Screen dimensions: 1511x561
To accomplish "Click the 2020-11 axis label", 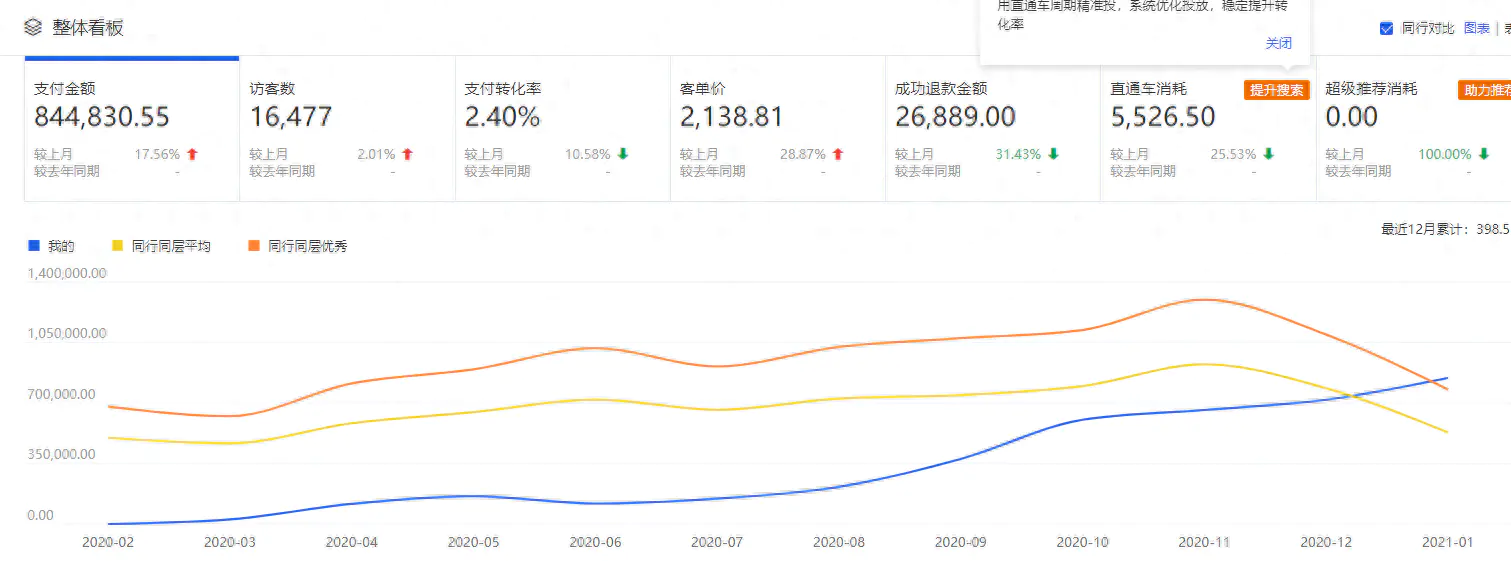I will (x=1204, y=542).
